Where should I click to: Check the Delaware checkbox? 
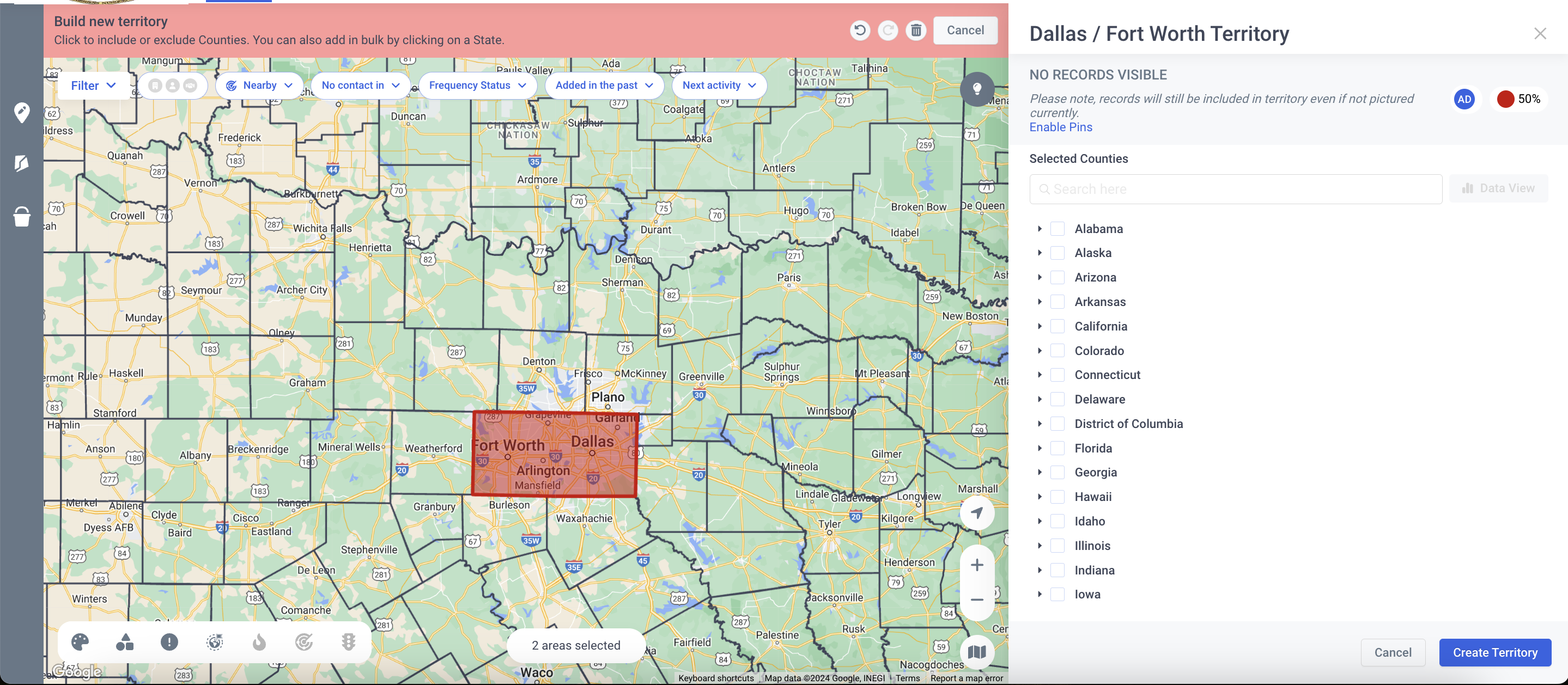(1058, 399)
